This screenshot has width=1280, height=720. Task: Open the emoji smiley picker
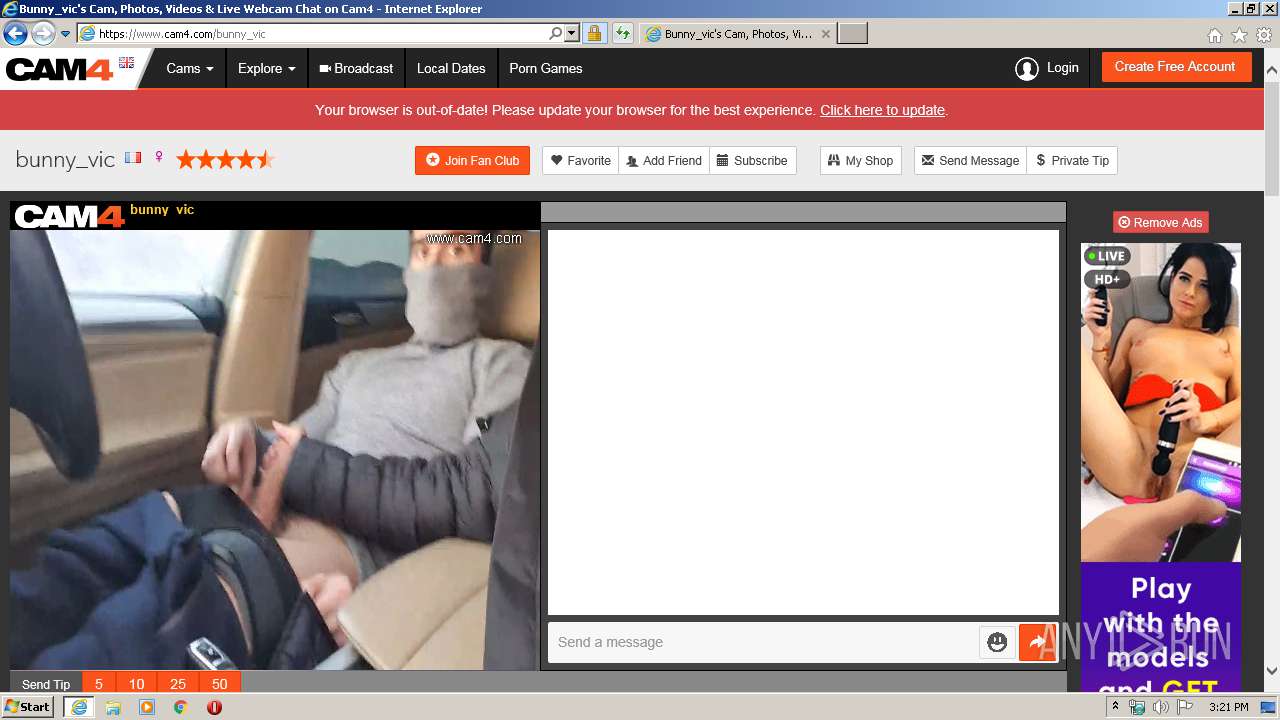[997, 642]
